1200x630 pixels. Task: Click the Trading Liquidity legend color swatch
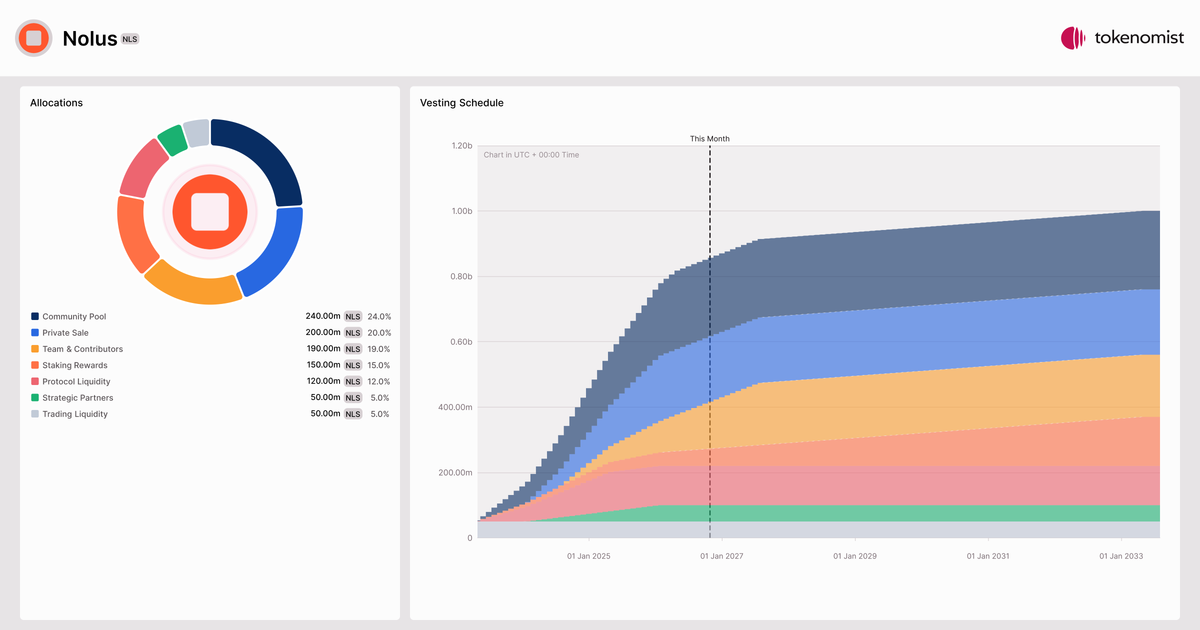point(35,414)
